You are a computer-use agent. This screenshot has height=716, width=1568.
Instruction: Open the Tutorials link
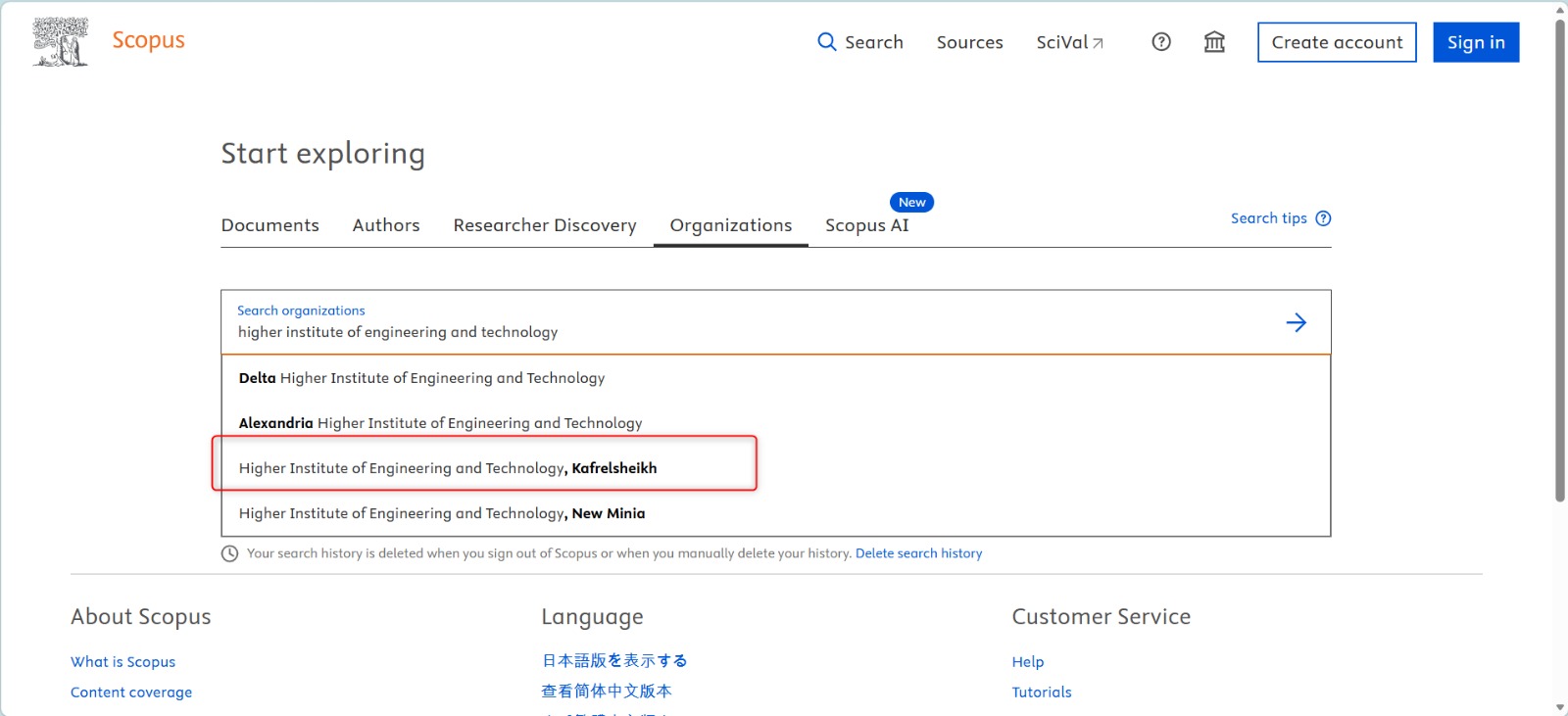pyautogui.click(x=1042, y=692)
